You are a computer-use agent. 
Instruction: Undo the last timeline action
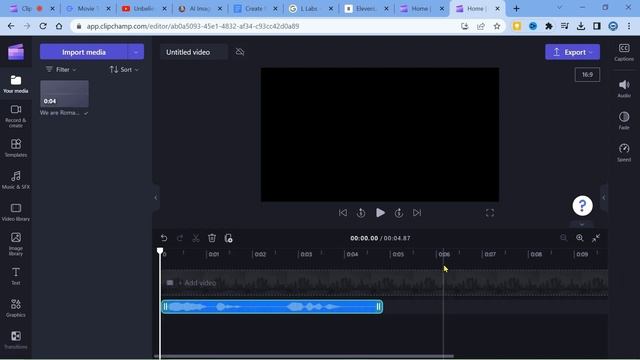(164, 238)
